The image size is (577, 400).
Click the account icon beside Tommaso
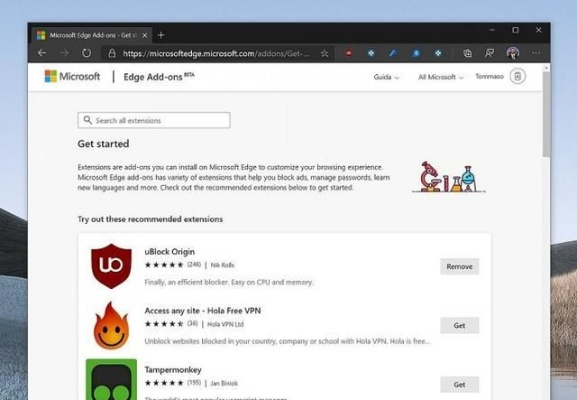tap(517, 76)
